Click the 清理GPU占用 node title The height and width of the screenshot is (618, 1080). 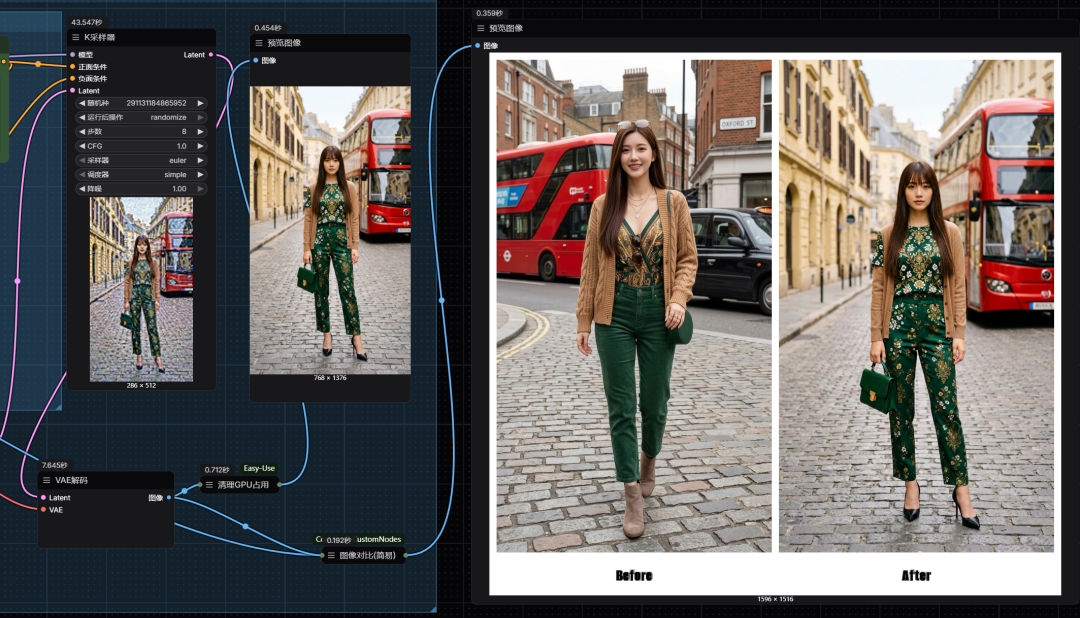click(x=243, y=485)
